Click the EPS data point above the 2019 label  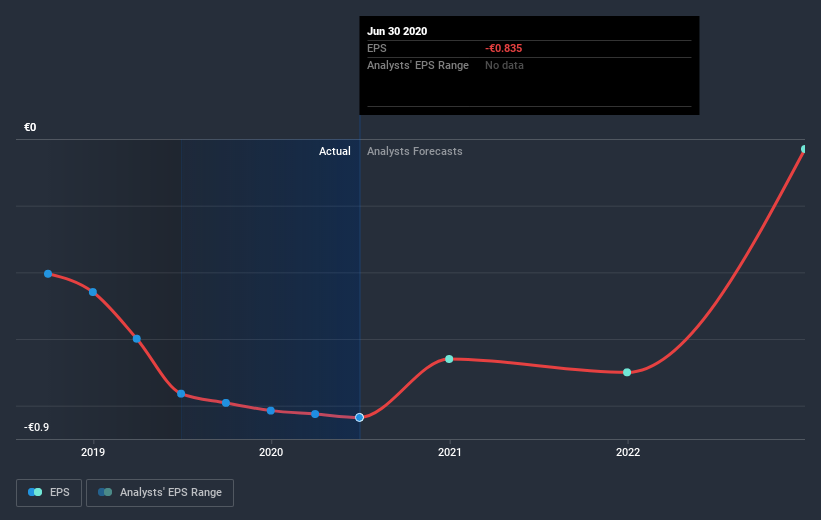pyautogui.click(x=93, y=292)
